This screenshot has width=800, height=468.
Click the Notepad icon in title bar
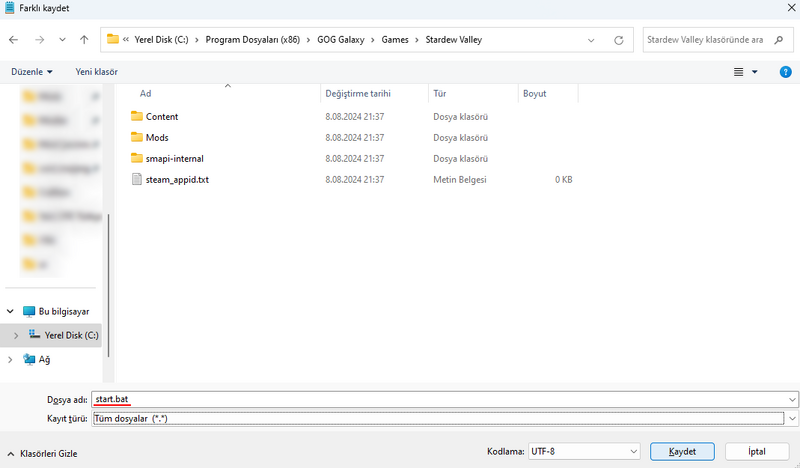pyautogui.click(x=9, y=8)
